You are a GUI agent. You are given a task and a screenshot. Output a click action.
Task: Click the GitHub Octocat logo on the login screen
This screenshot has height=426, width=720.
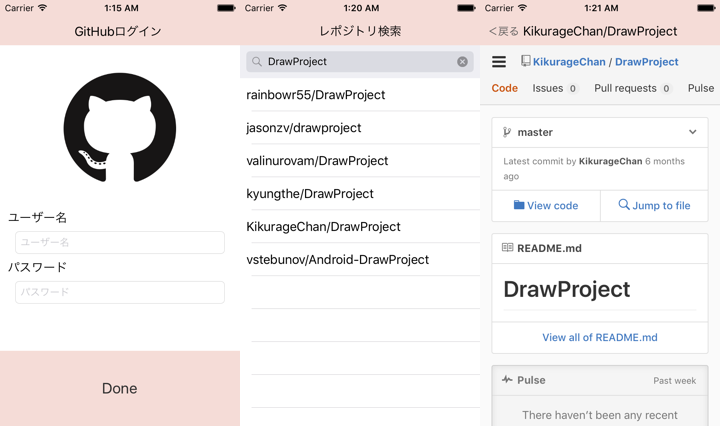click(120, 128)
